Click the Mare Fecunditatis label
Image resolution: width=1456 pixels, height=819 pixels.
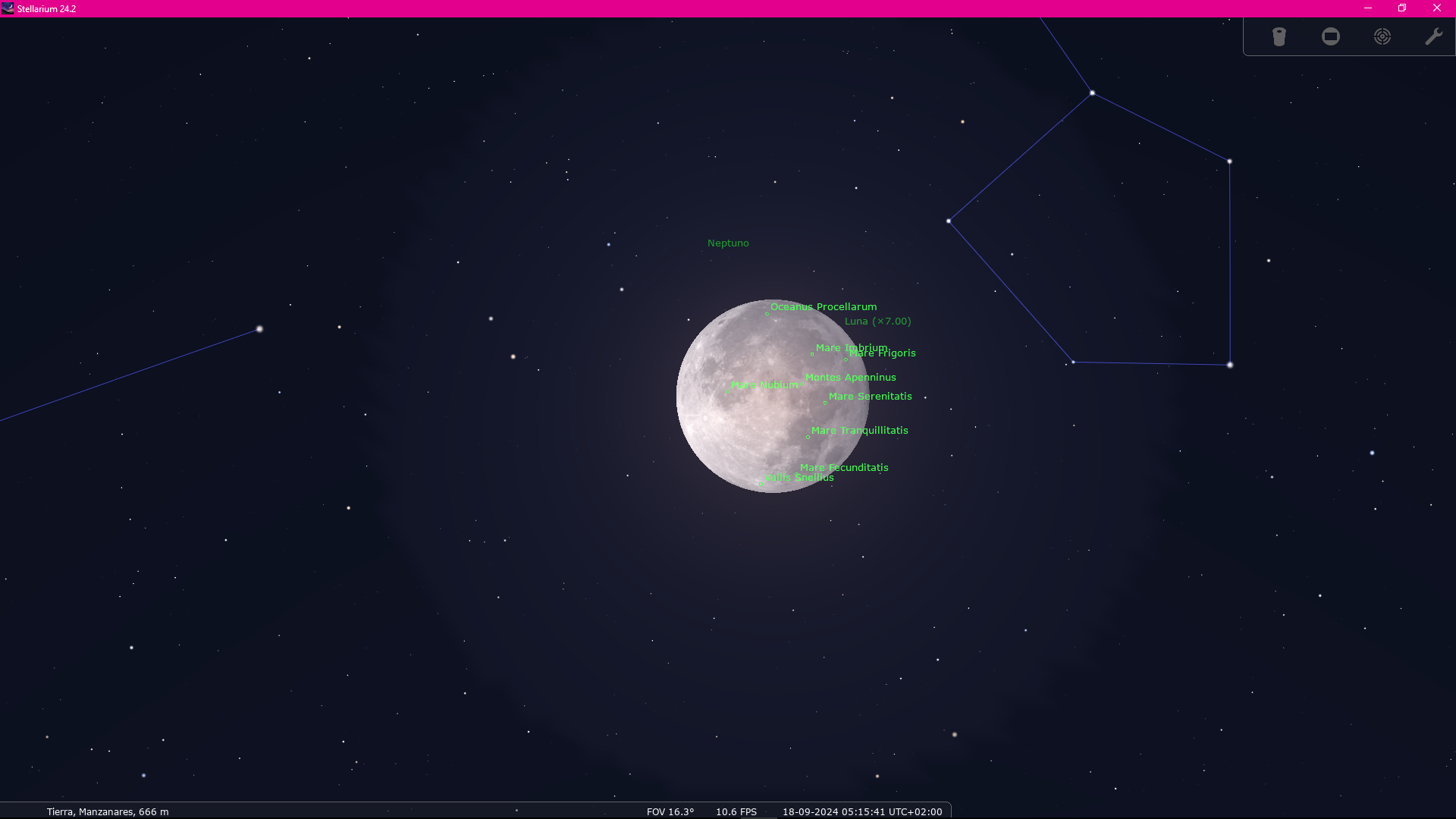[843, 468]
